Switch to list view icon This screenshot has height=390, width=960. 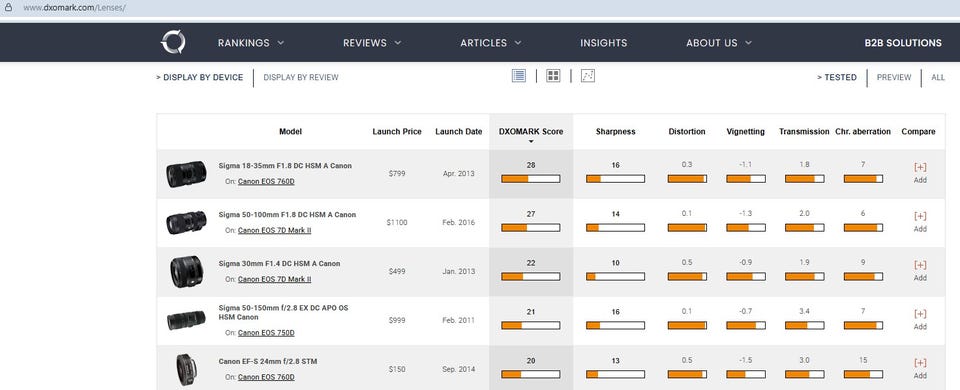(x=519, y=75)
